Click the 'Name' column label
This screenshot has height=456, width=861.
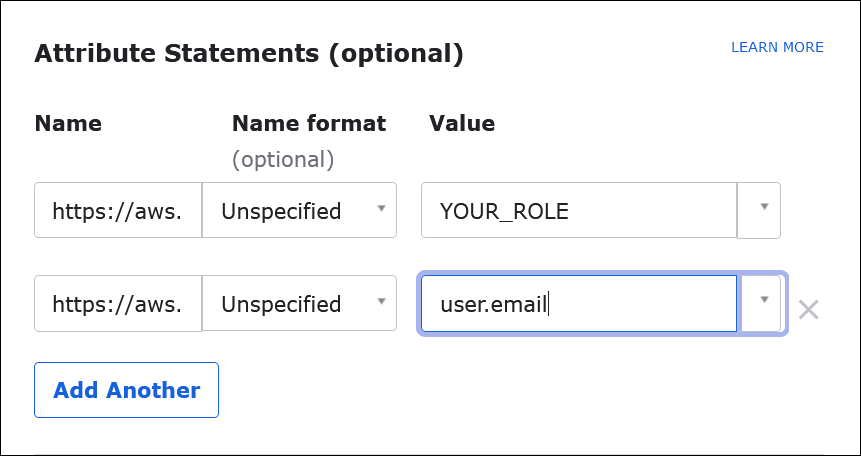(68, 123)
